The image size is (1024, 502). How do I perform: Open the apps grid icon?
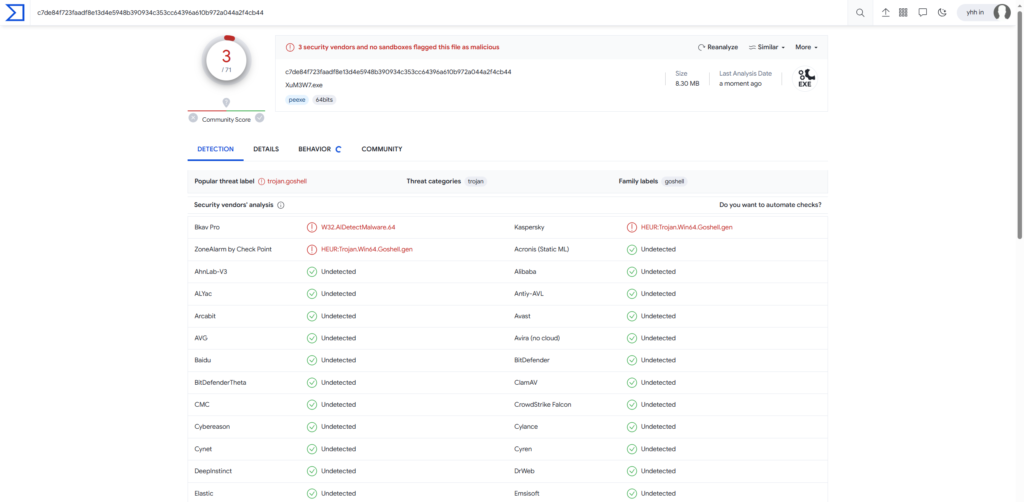(904, 12)
